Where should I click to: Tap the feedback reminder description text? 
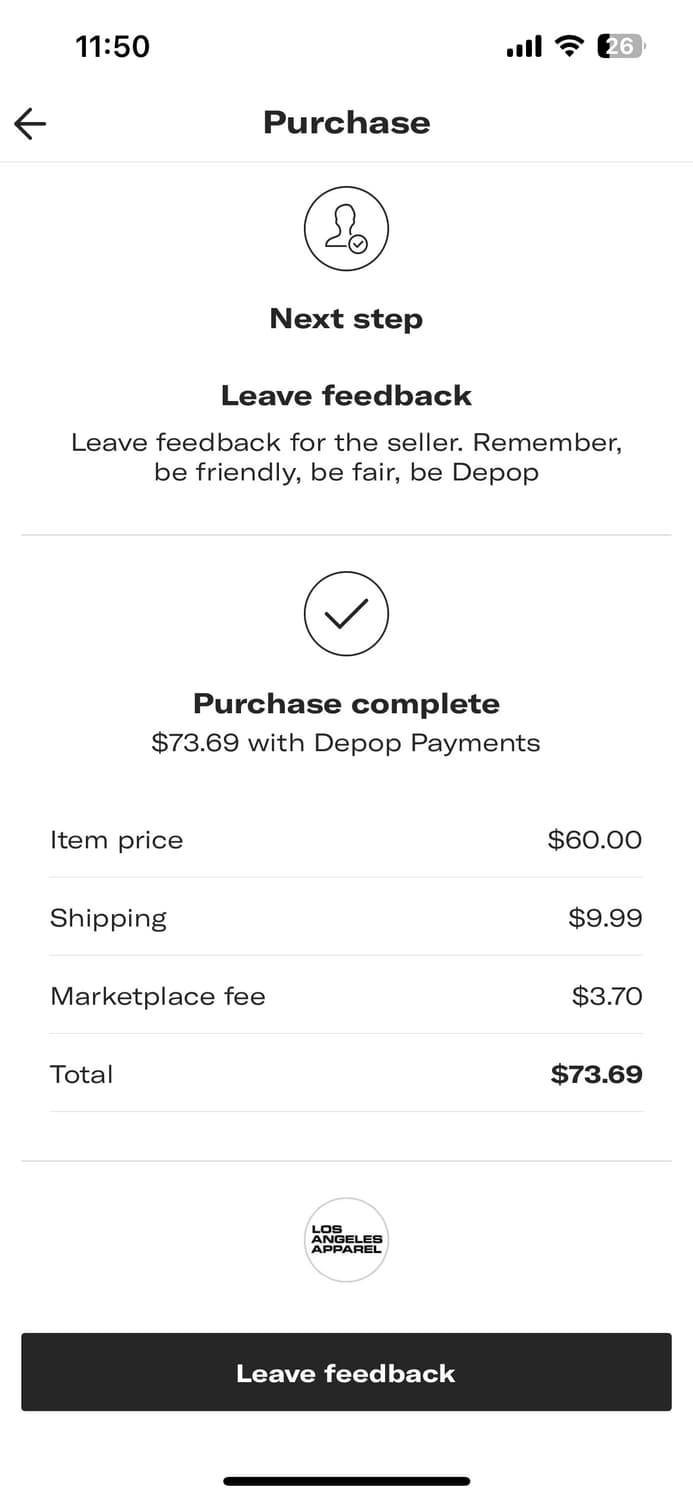click(x=346, y=457)
